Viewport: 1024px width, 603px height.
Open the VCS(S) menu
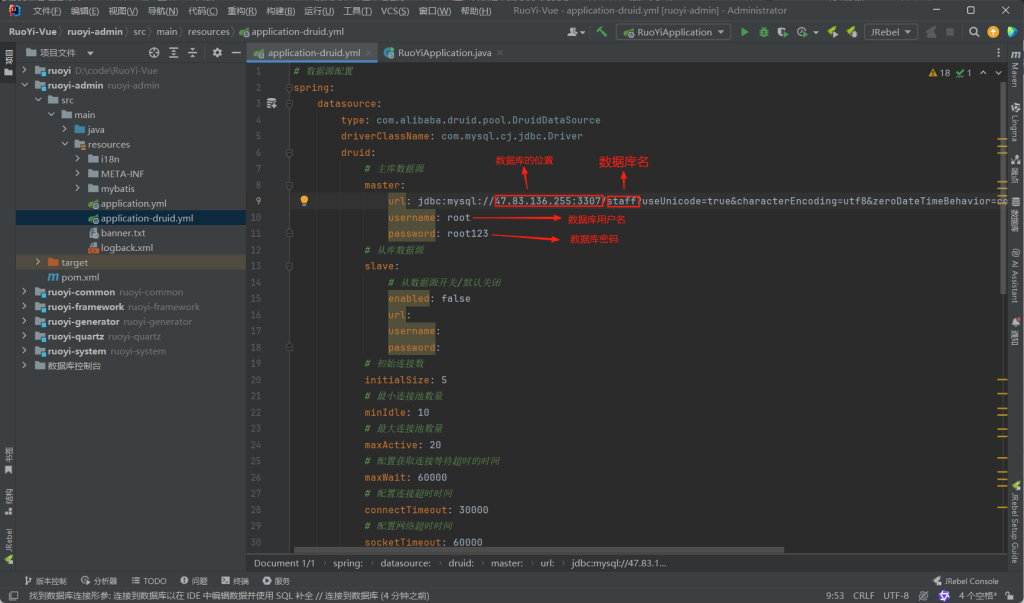[x=395, y=11]
